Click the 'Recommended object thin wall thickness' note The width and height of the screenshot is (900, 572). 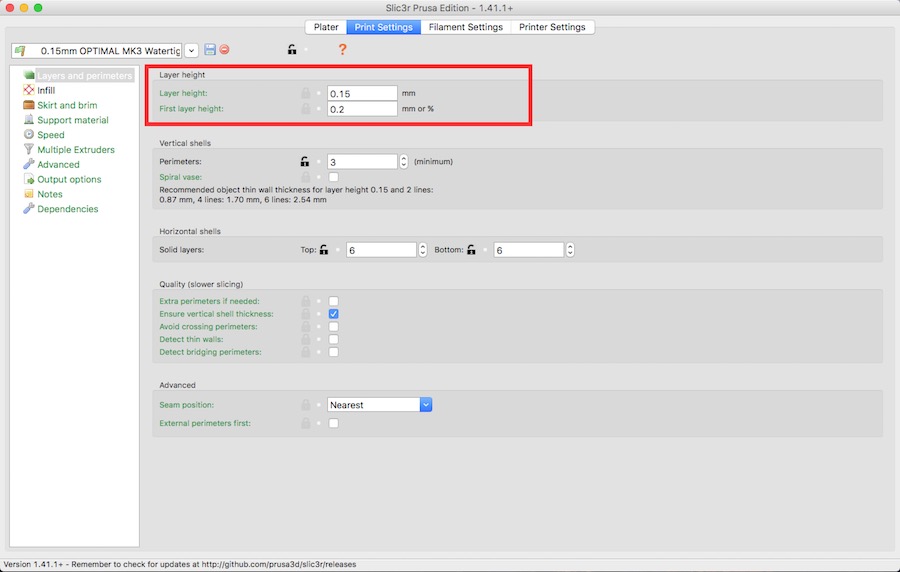pyautogui.click(x=296, y=194)
